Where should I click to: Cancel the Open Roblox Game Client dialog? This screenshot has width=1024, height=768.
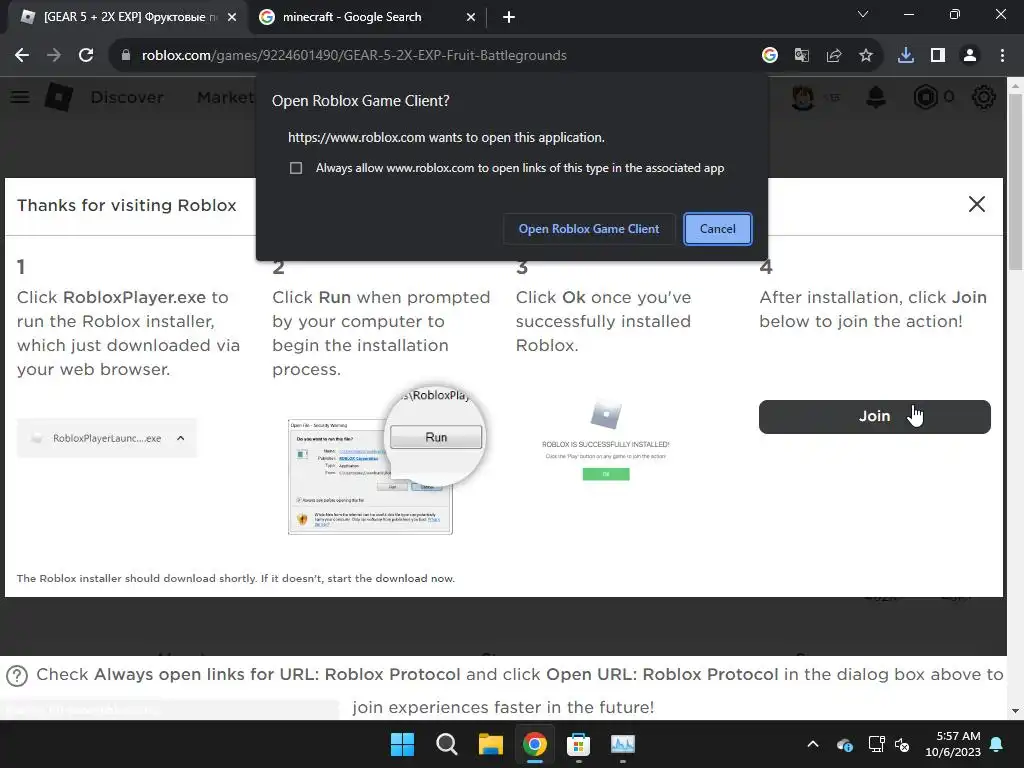click(x=718, y=229)
